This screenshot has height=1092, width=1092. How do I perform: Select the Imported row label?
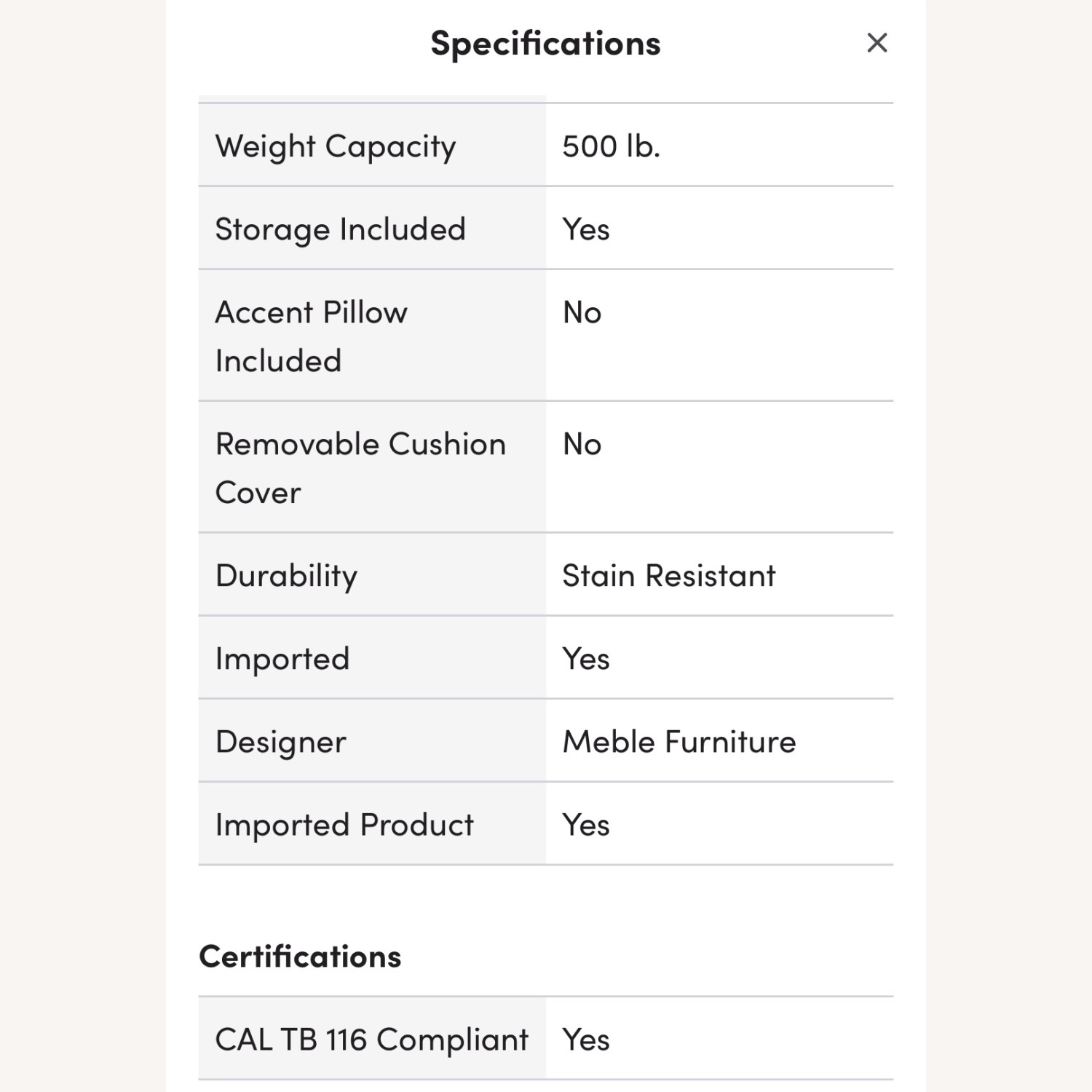point(282,659)
